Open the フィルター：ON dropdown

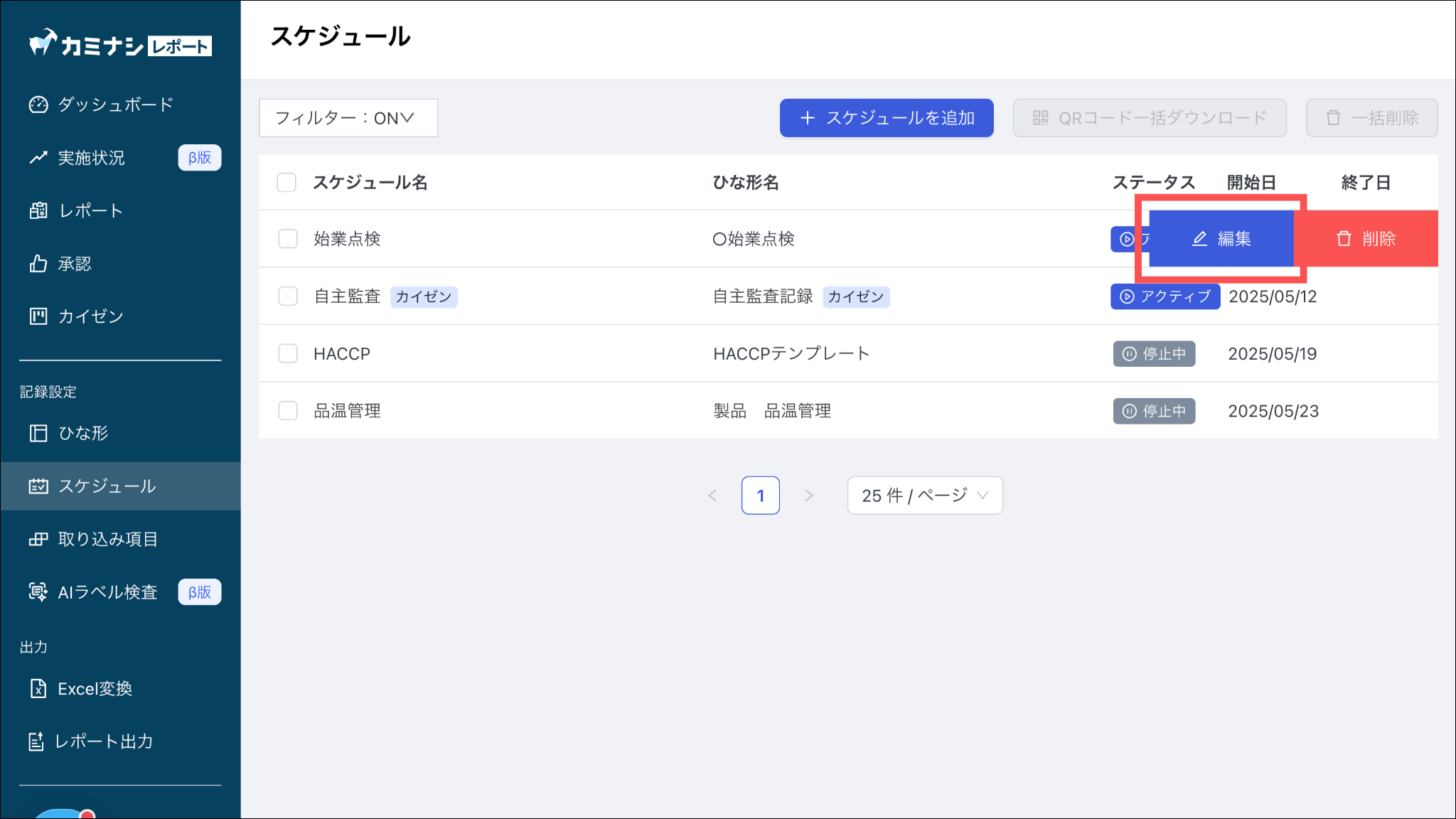pyautogui.click(x=348, y=118)
